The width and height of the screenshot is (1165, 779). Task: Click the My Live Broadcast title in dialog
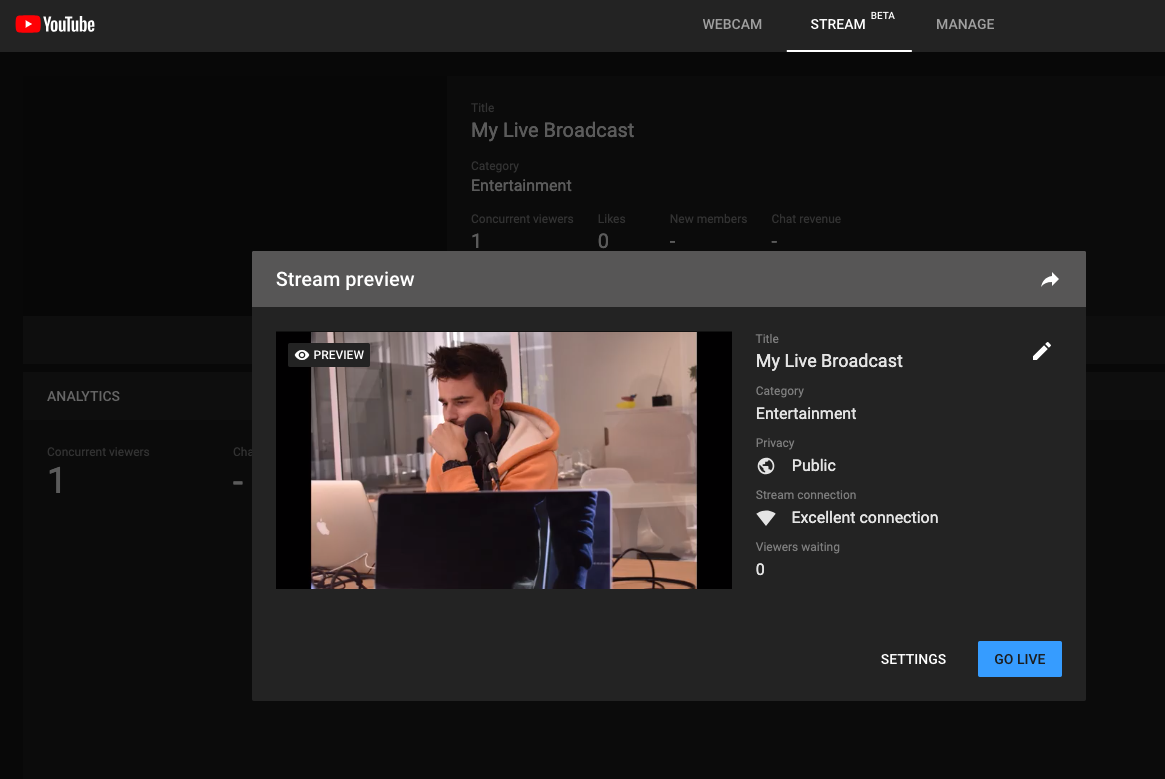(829, 361)
